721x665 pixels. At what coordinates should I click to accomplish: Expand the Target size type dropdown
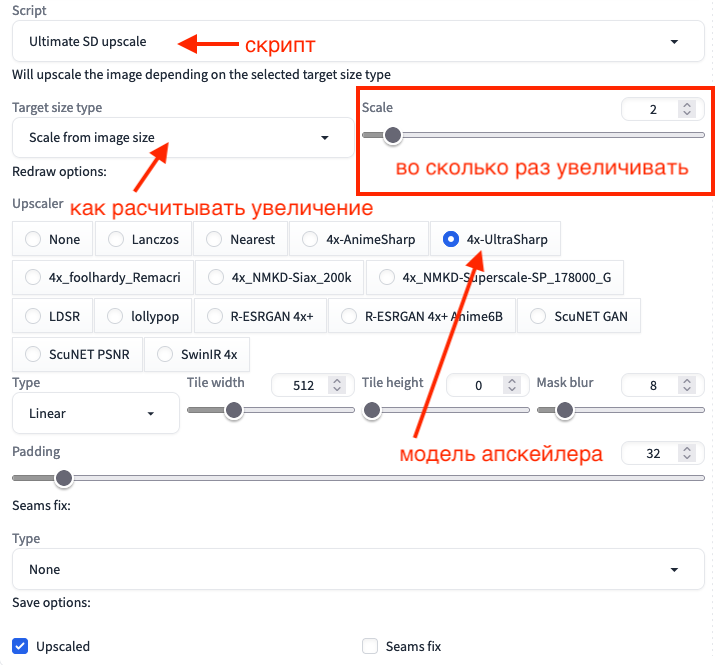(182, 138)
